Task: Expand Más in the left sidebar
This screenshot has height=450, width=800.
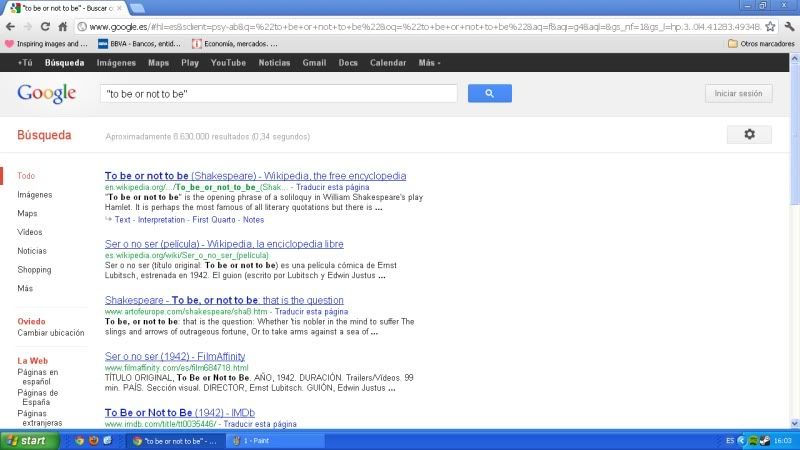Action: click(x=25, y=288)
